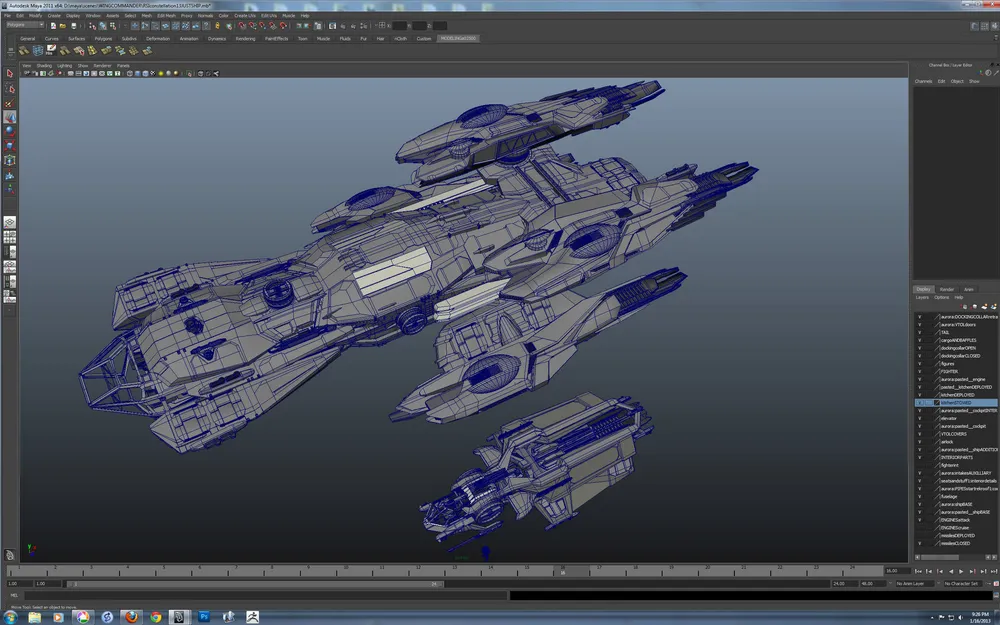The height and width of the screenshot is (625, 1000).
Task: Activate the Move tool in toolbox
Action: pos(9,117)
